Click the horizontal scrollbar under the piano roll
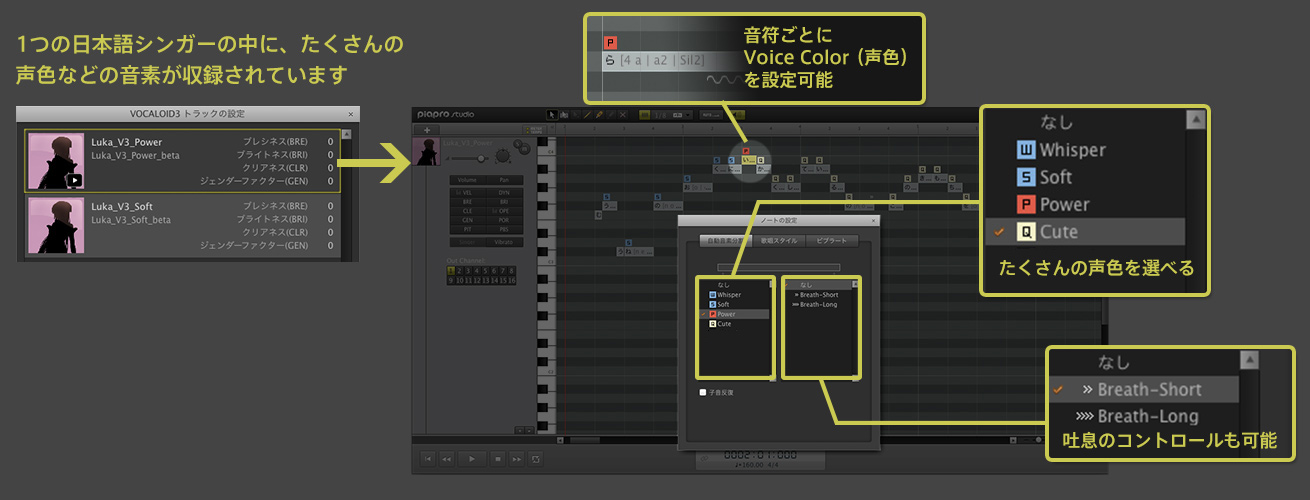 [585, 440]
